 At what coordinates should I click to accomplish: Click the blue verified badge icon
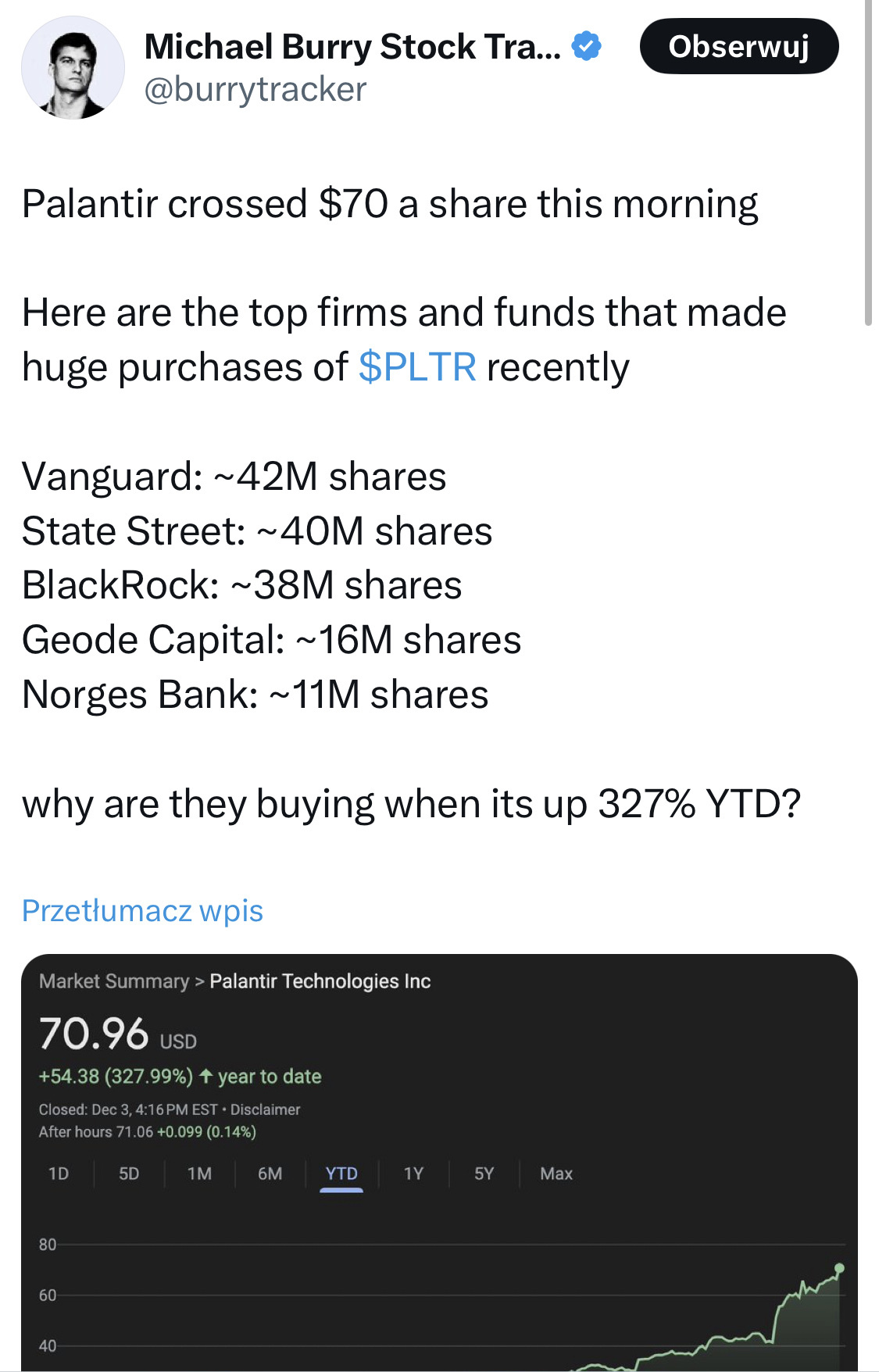586,46
